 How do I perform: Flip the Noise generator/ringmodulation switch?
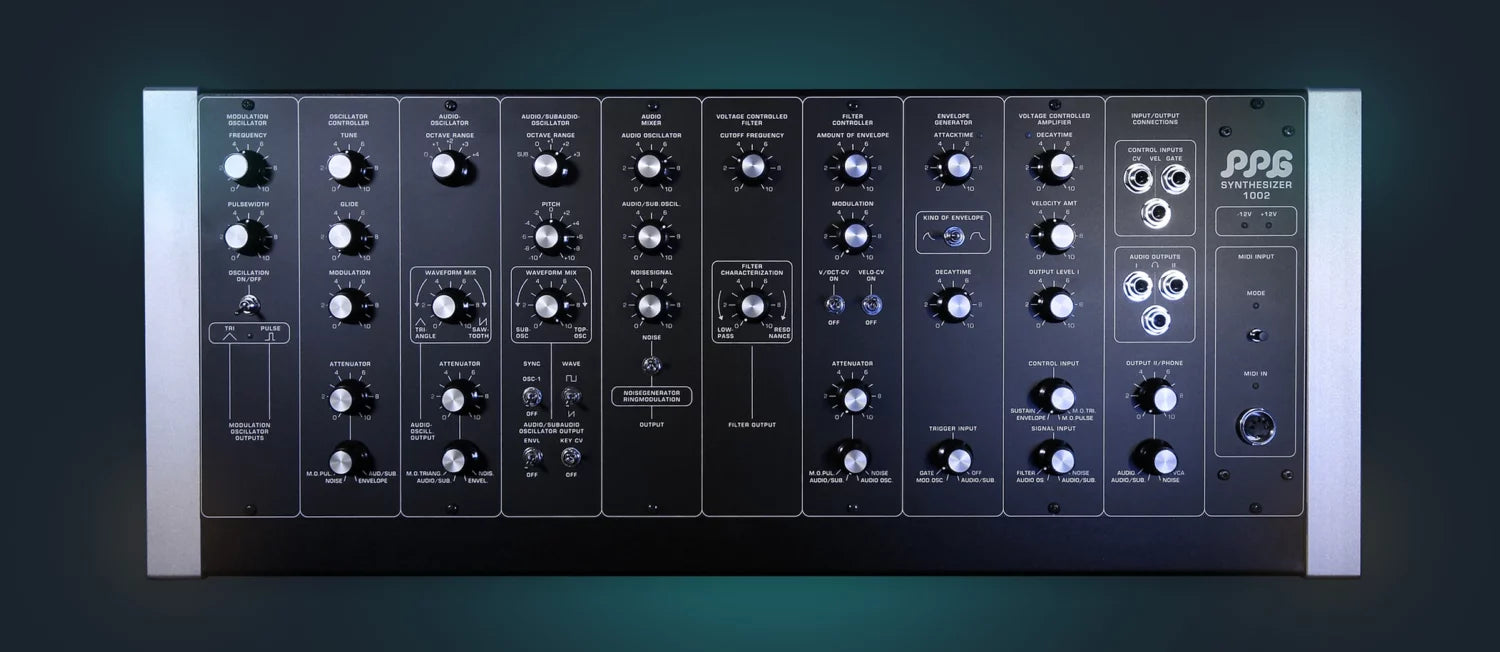[652, 364]
